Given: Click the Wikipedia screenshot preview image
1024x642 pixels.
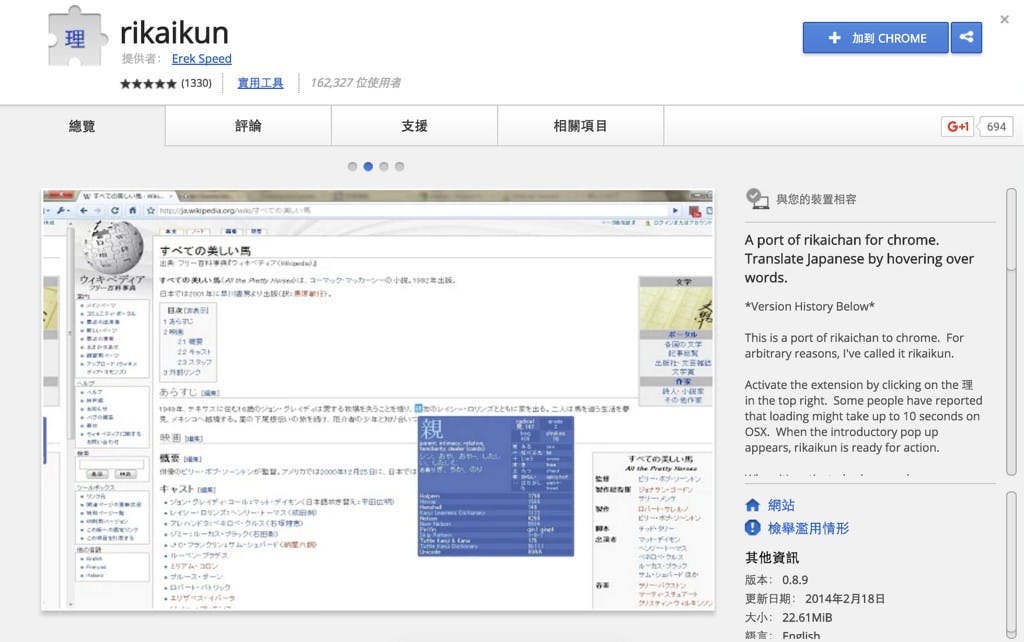Looking at the screenshot, I should click(x=378, y=400).
